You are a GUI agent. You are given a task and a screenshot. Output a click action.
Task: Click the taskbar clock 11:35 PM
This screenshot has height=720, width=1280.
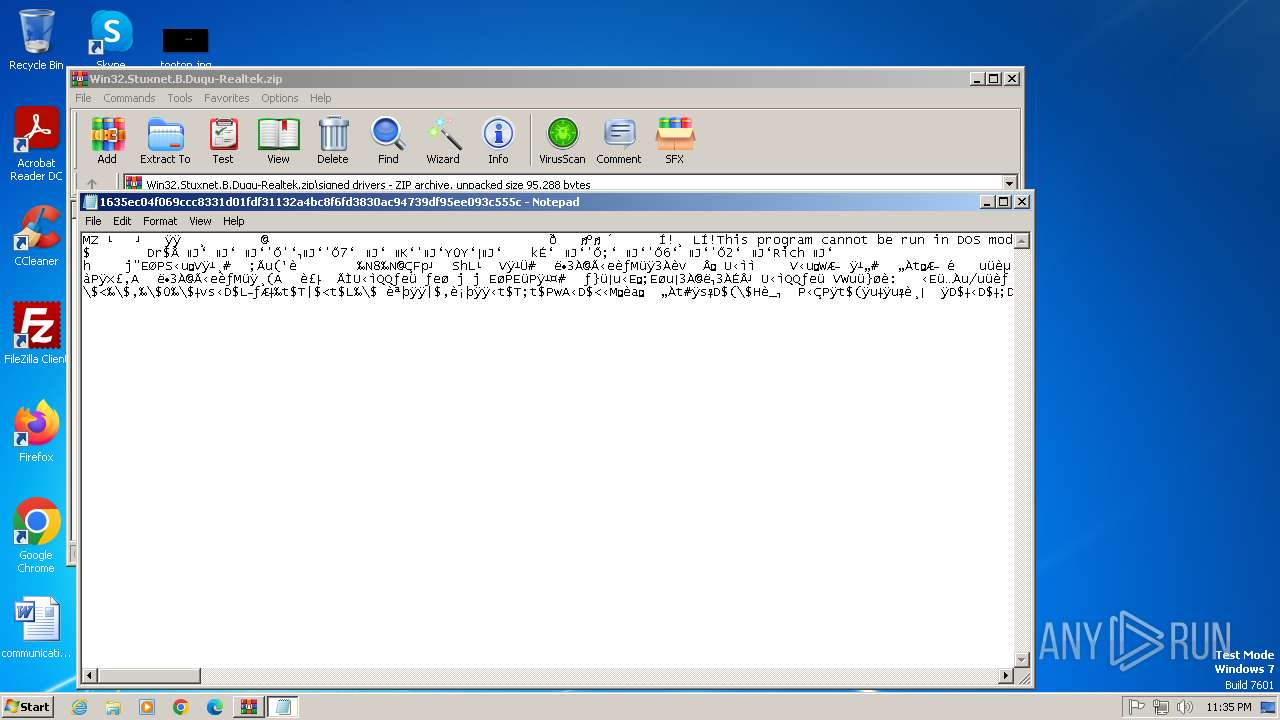pyautogui.click(x=1228, y=707)
